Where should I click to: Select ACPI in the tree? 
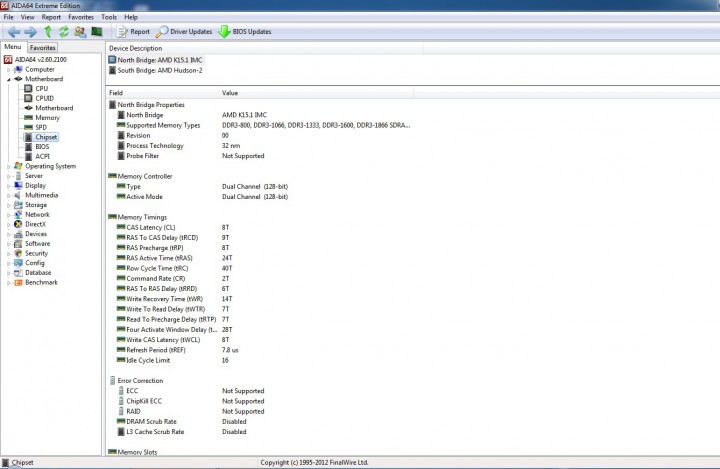[42, 156]
